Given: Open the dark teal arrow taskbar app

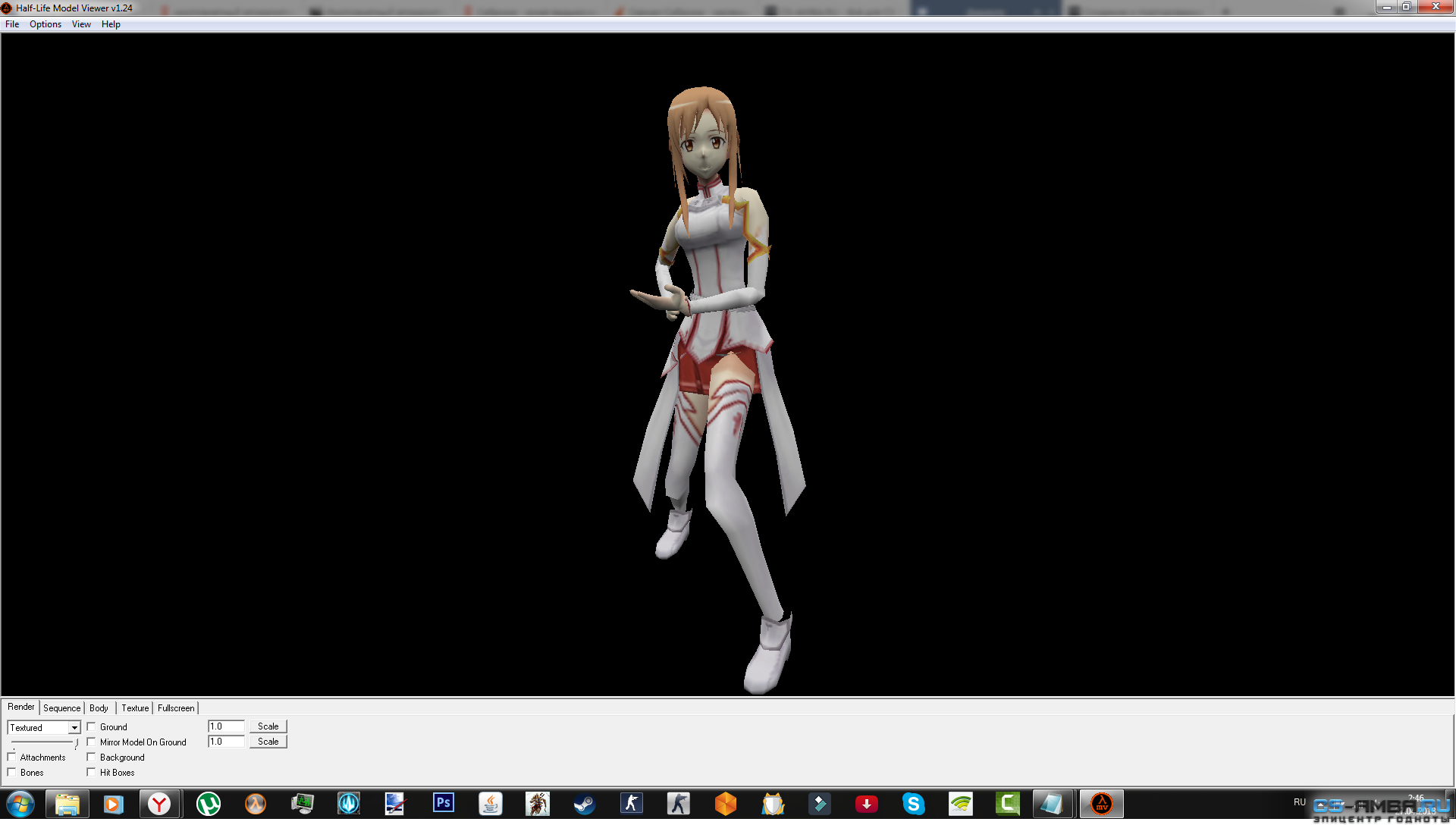Looking at the screenshot, I should pos(819,804).
